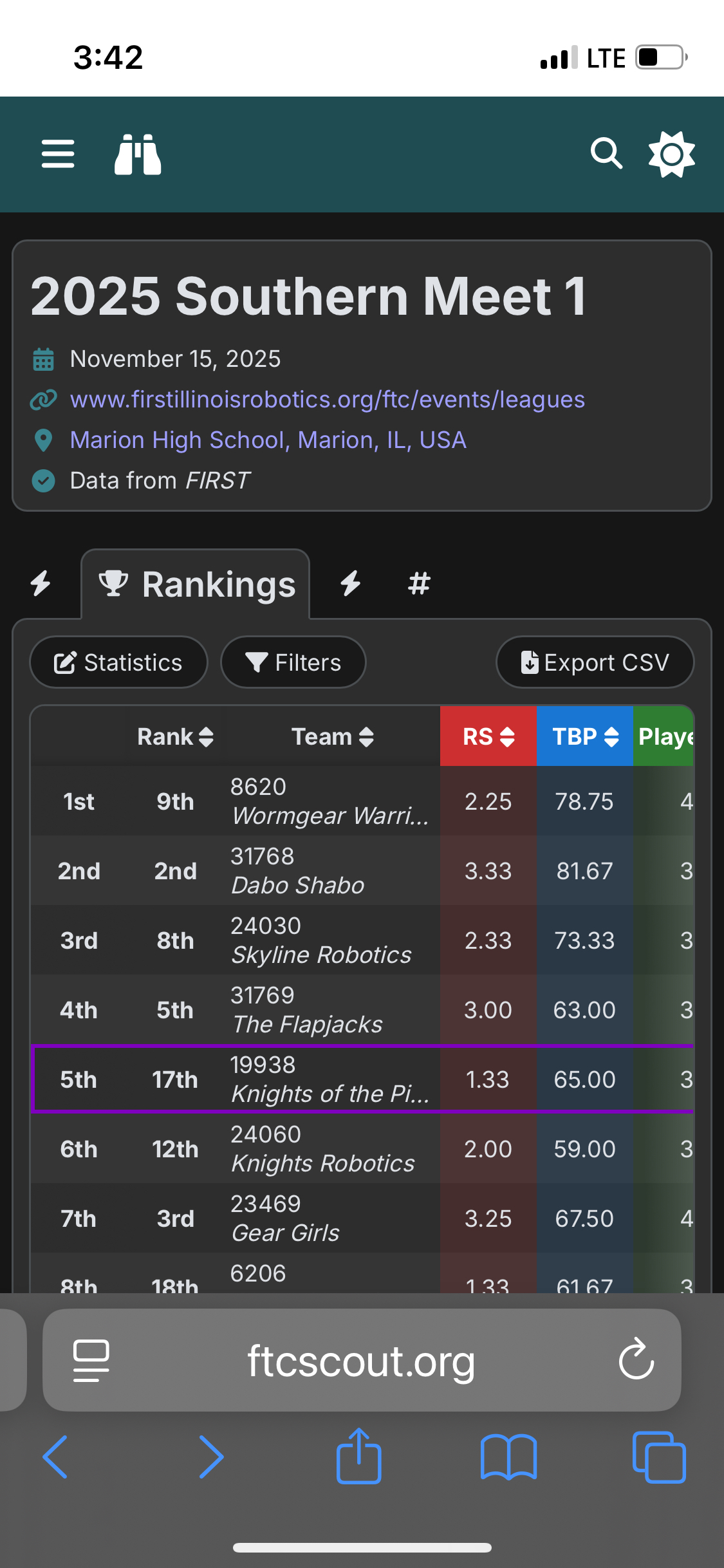This screenshot has height=1568, width=724.
Task: Sort table by Team column
Action: click(x=333, y=736)
